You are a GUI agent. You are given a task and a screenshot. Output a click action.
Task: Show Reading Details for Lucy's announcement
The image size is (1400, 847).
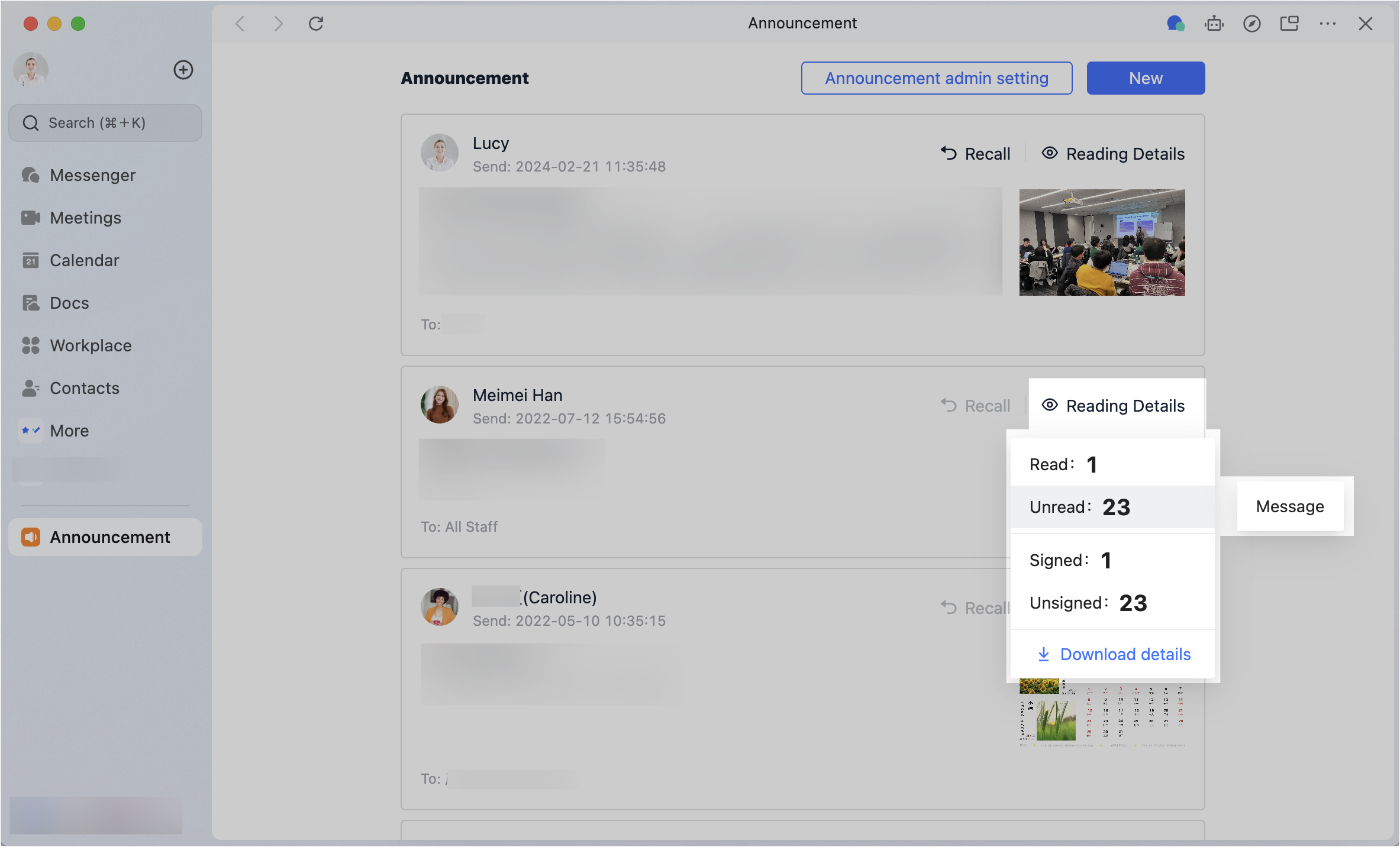[1113, 154]
